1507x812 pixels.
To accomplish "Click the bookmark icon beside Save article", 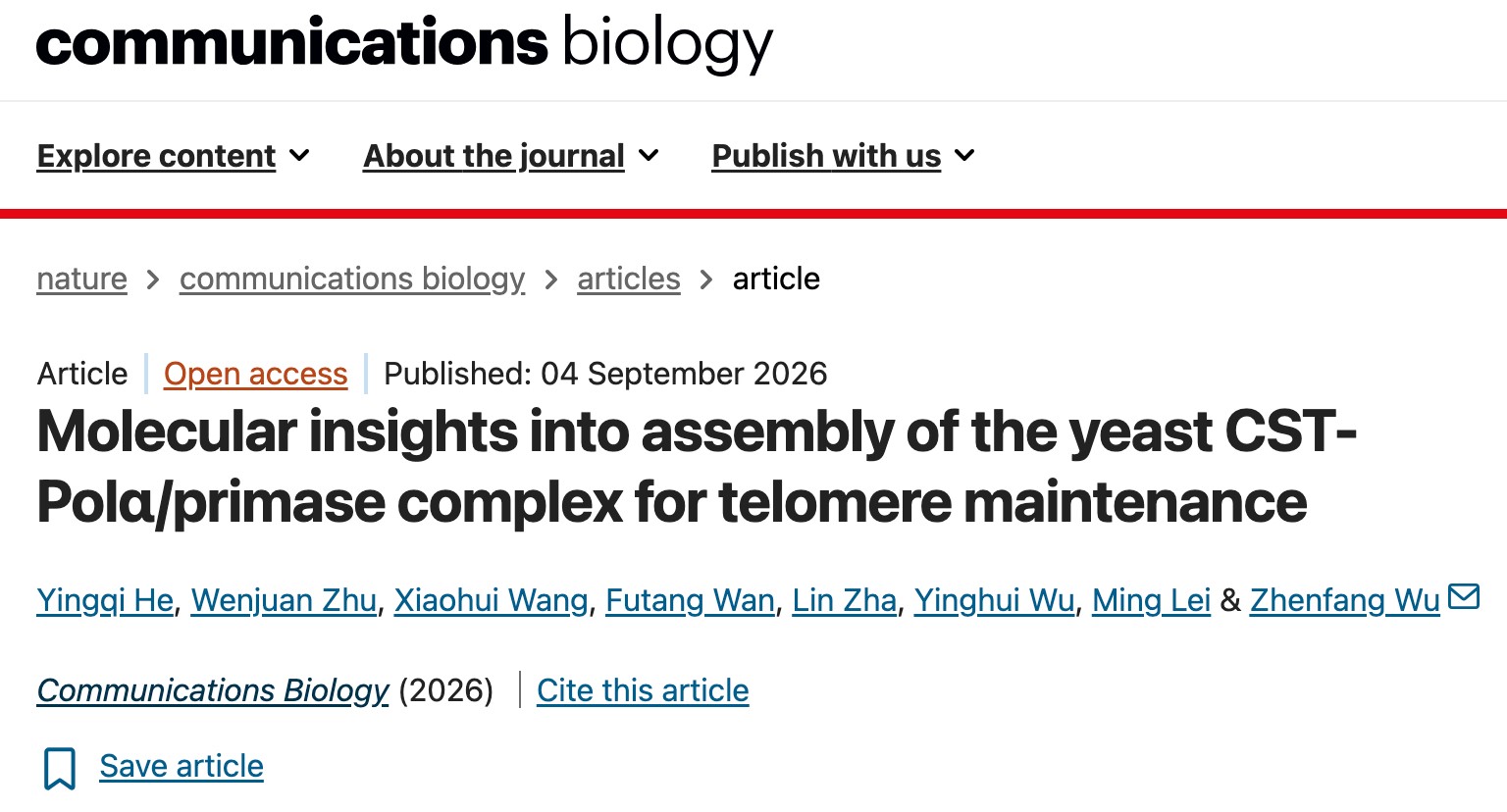I will pyautogui.click(x=60, y=768).
